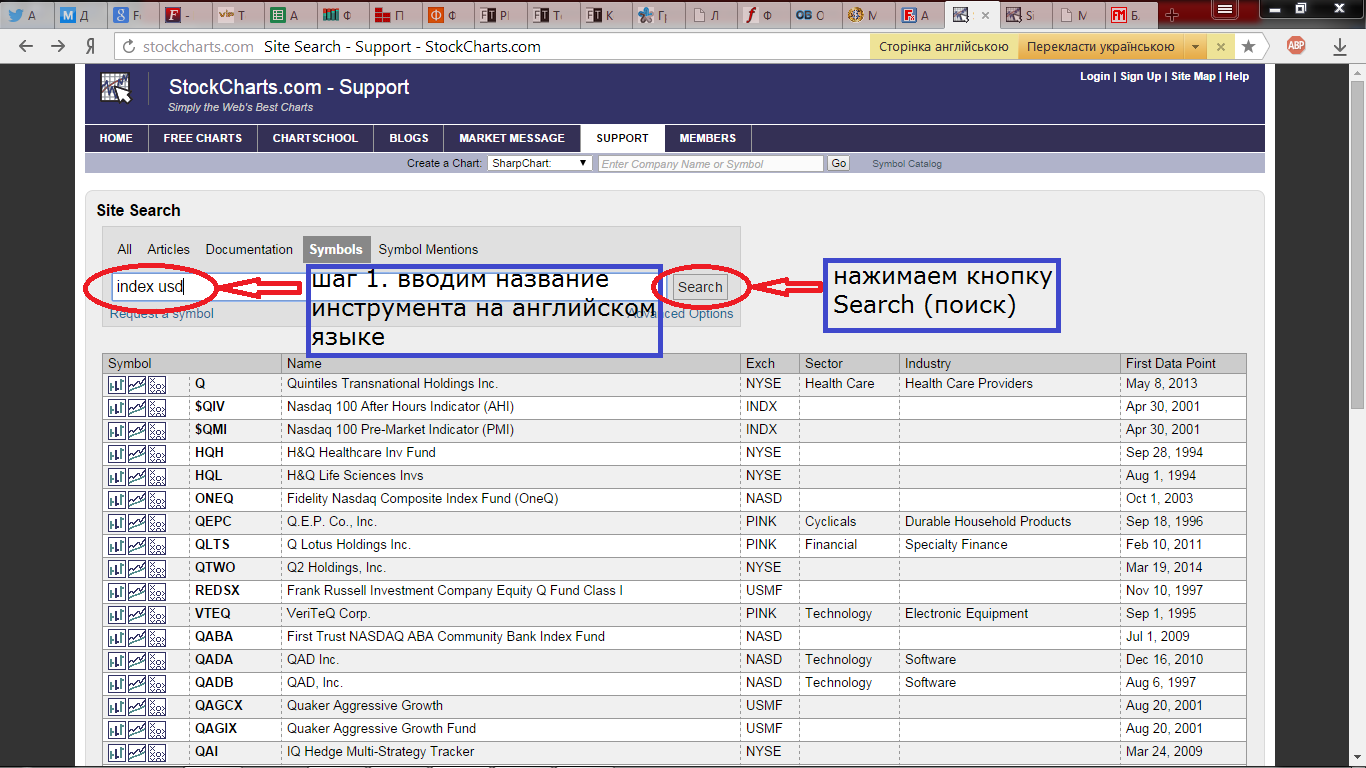This screenshot has width=1366, height=768.
Task: Open the FREE CHARTS navigation item
Action: click(203, 138)
